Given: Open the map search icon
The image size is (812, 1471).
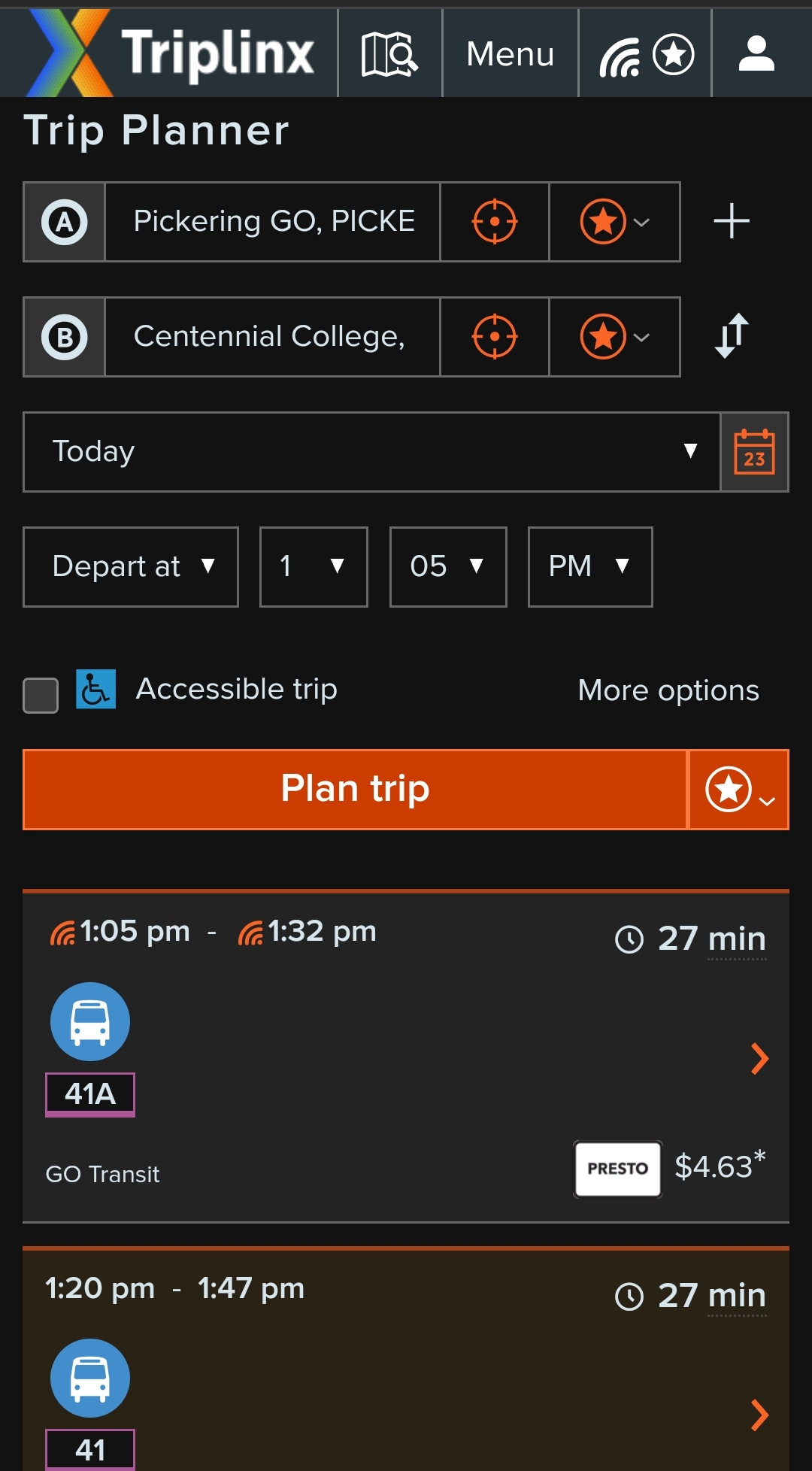Looking at the screenshot, I should pos(389,53).
